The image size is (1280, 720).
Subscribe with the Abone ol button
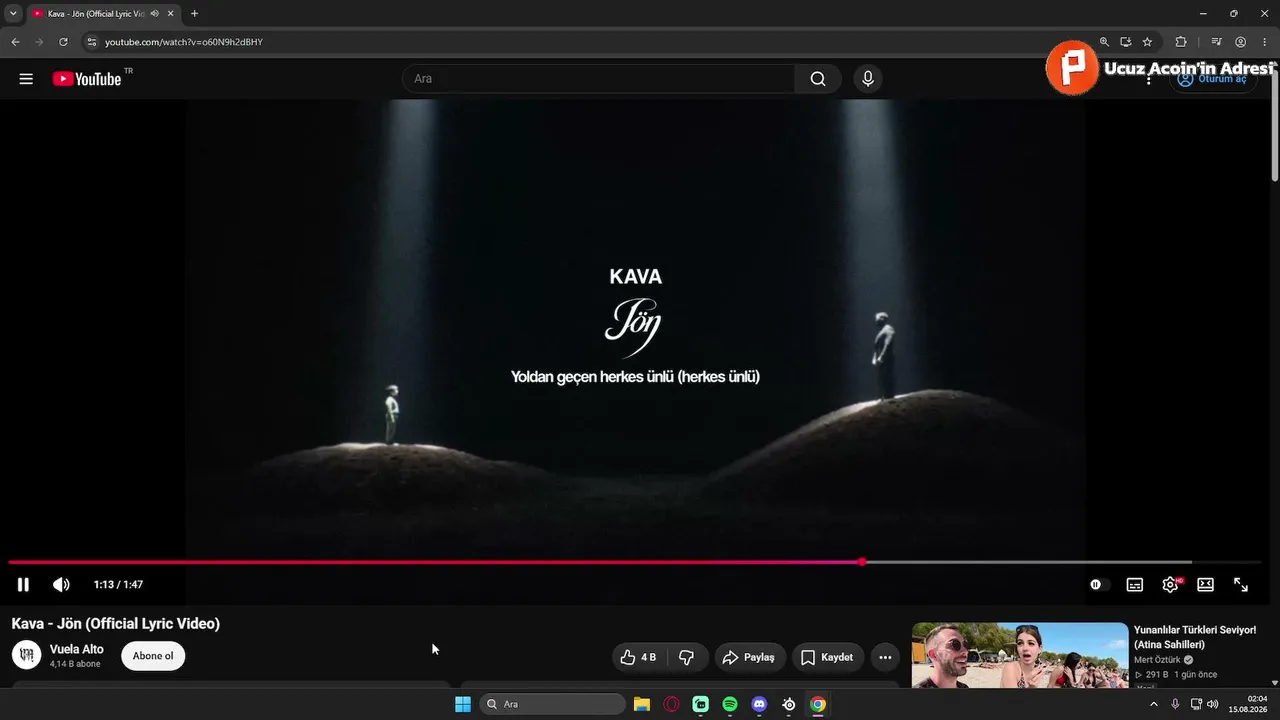click(153, 656)
